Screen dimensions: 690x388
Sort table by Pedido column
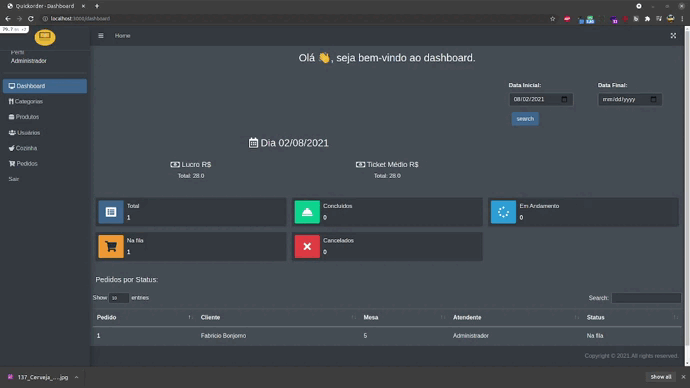(x=144, y=317)
